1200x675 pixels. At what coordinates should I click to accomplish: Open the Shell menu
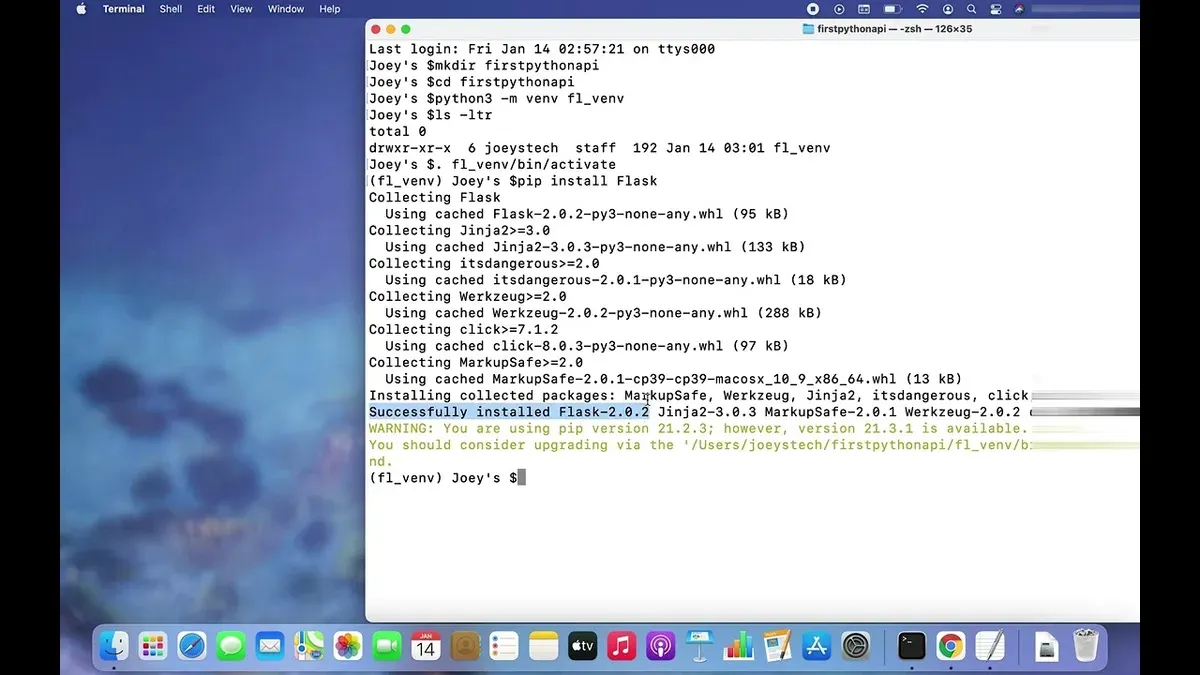coord(171,9)
